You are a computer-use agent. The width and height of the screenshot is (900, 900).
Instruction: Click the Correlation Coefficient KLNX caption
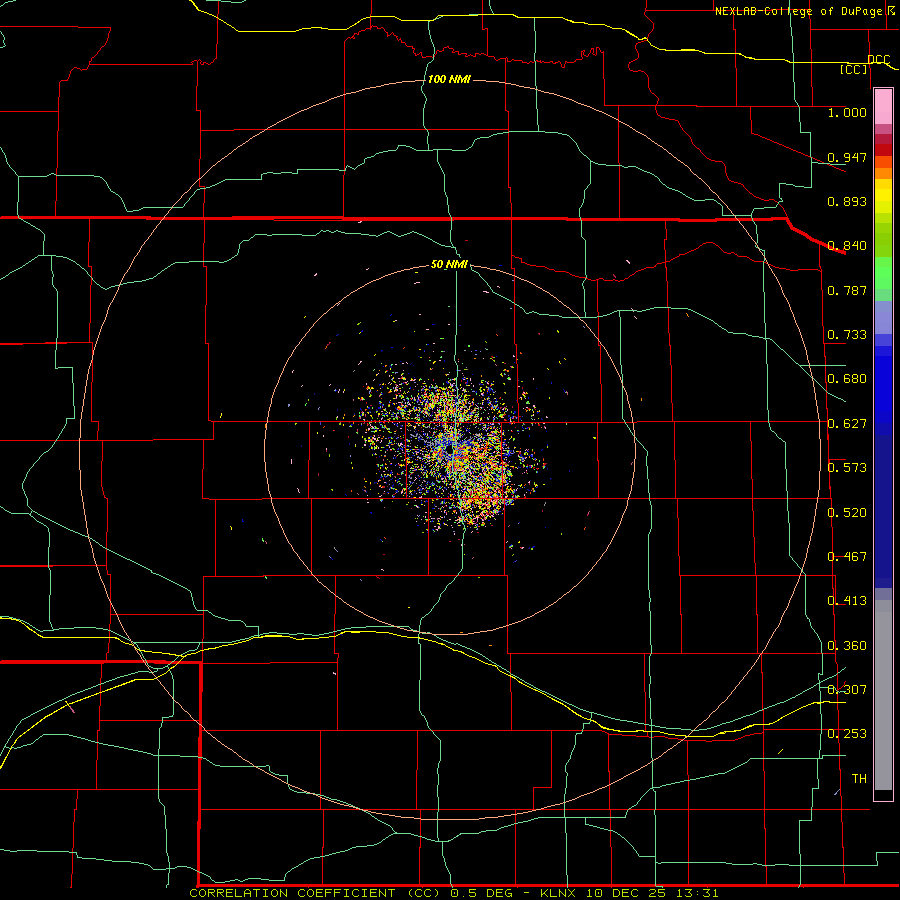pyautogui.click(x=454, y=893)
